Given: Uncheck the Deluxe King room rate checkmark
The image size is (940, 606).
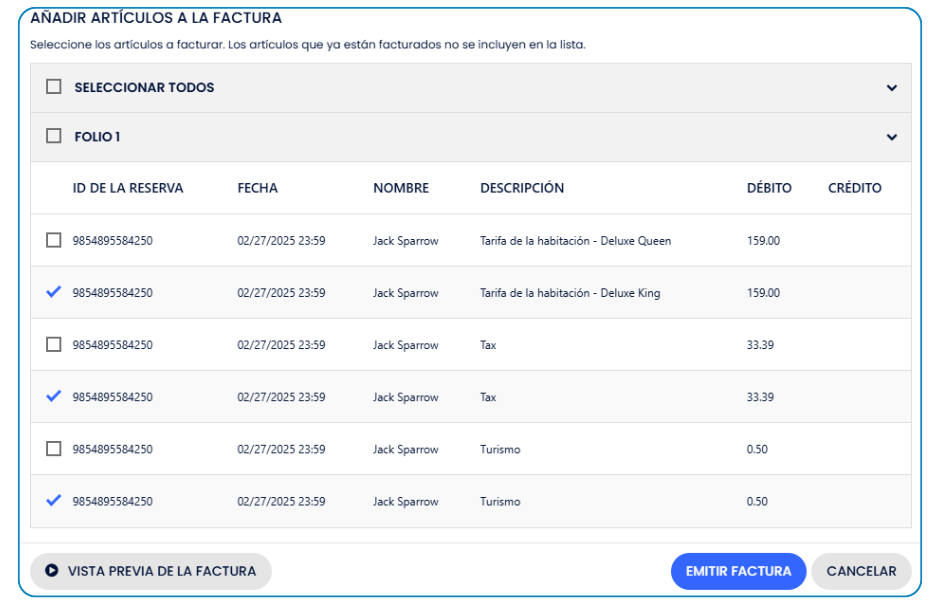Looking at the screenshot, I should (x=54, y=293).
